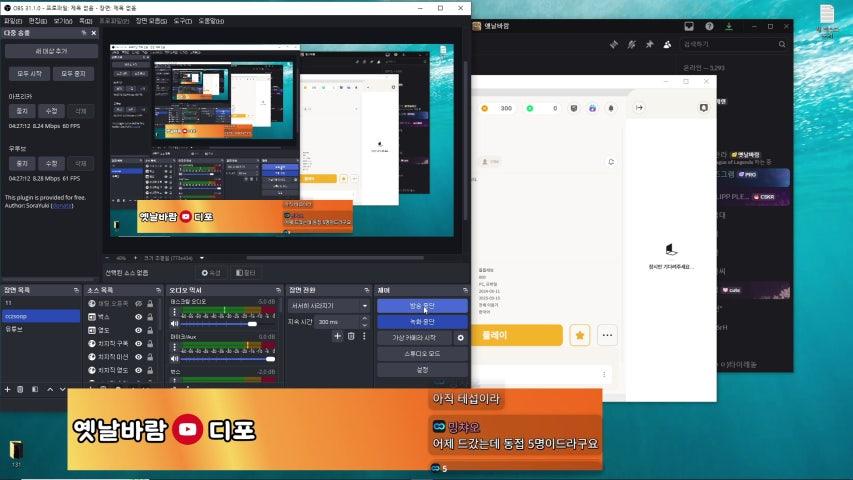Open scene filters icon in scenes toolbar

(35, 389)
